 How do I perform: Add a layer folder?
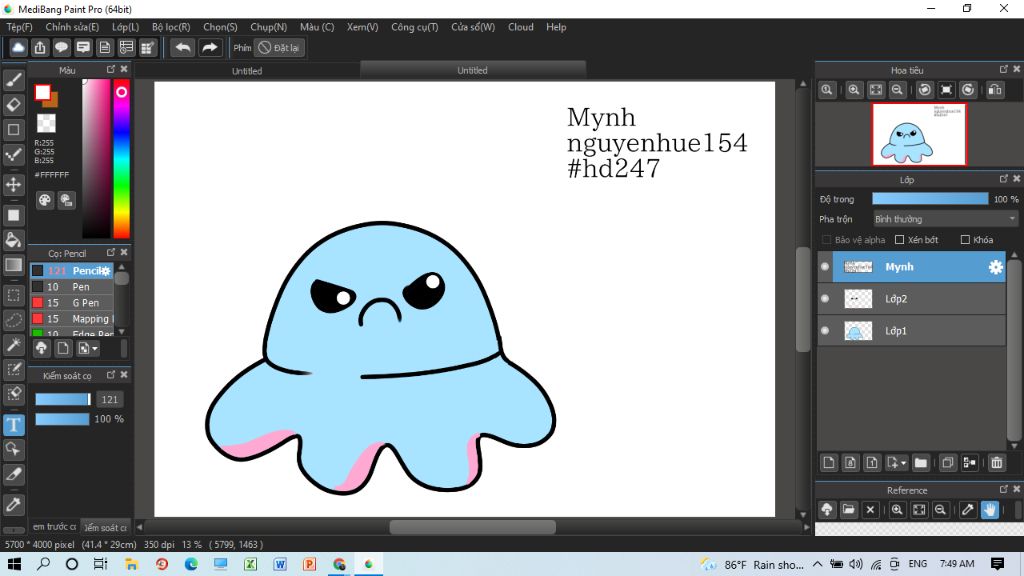click(x=921, y=463)
